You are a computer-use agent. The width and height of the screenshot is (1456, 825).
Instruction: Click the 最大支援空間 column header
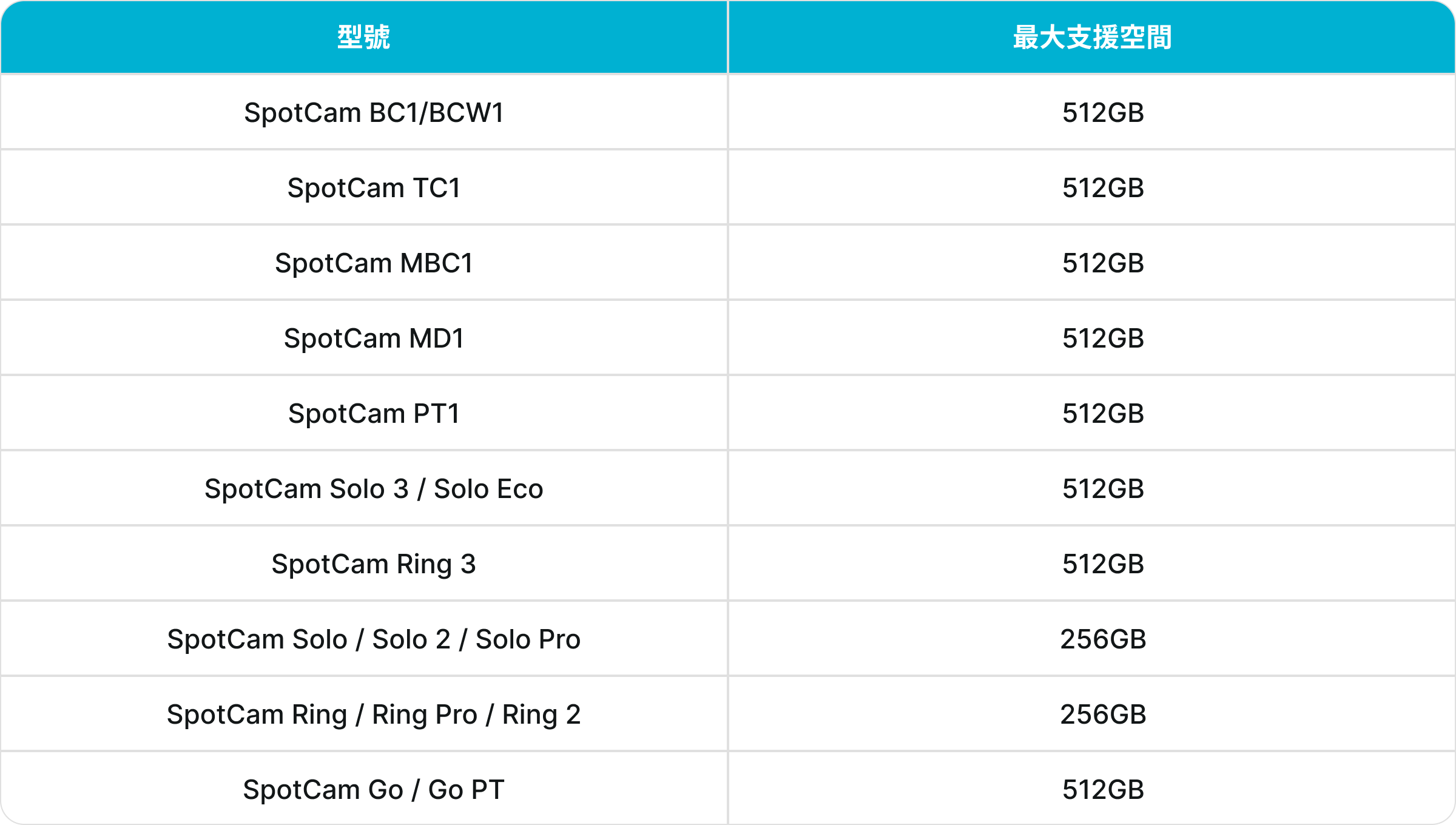tap(1092, 37)
